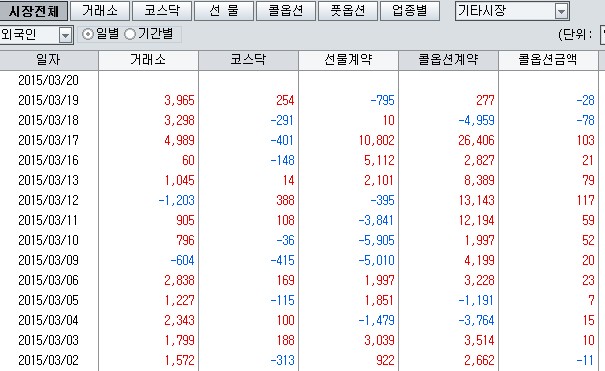
Task: Sort by the 코스닥 column header
Action: click(248, 60)
